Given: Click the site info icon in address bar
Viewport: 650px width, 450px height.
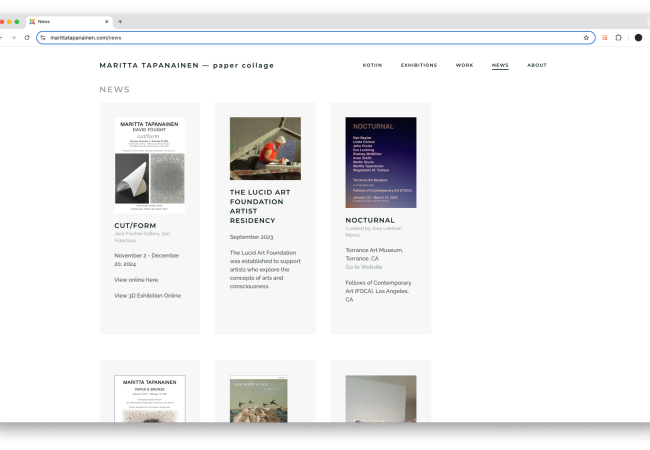Looking at the screenshot, I should 43,38.
